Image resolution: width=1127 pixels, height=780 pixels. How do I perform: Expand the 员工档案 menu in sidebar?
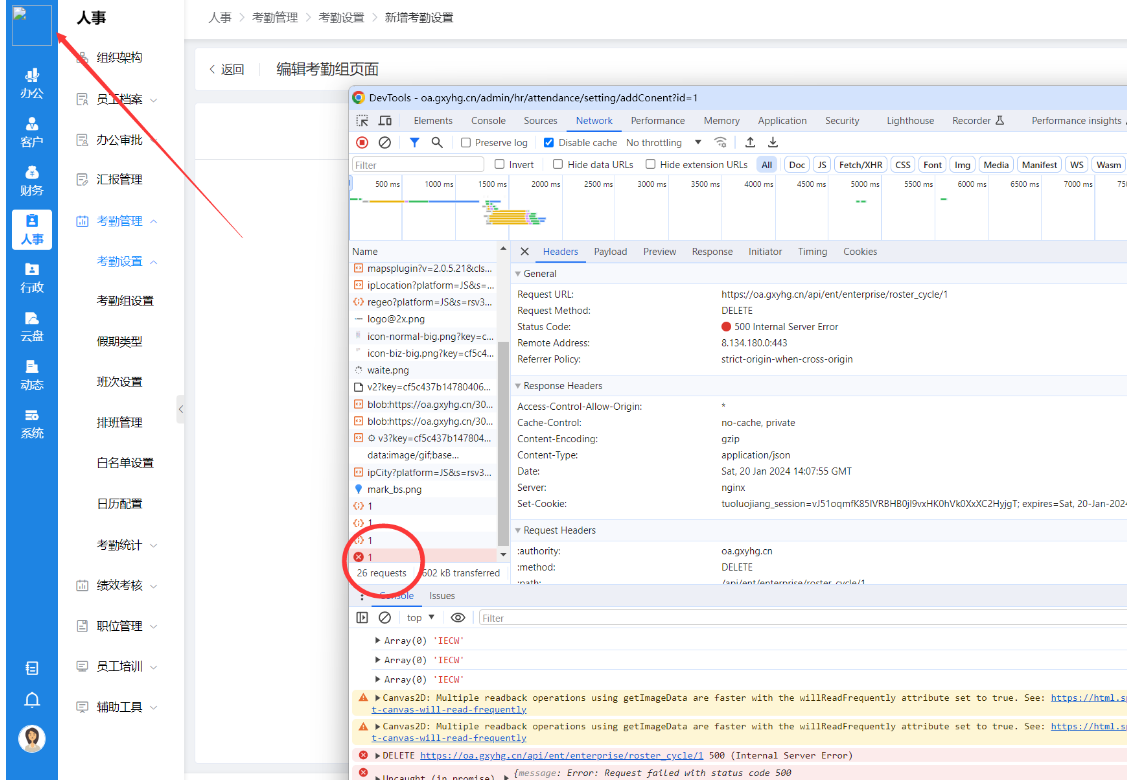pos(117,99)
